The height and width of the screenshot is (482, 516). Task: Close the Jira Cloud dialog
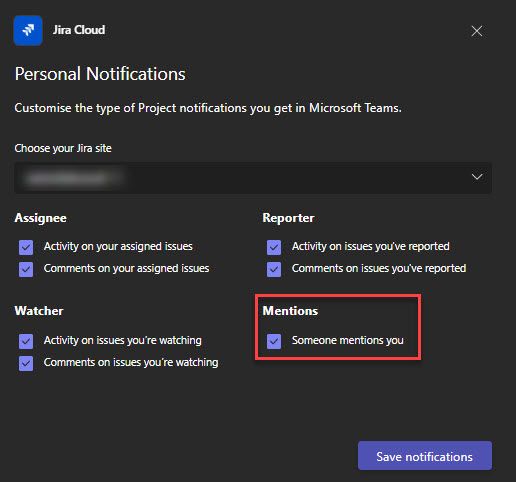pos(477,31)
